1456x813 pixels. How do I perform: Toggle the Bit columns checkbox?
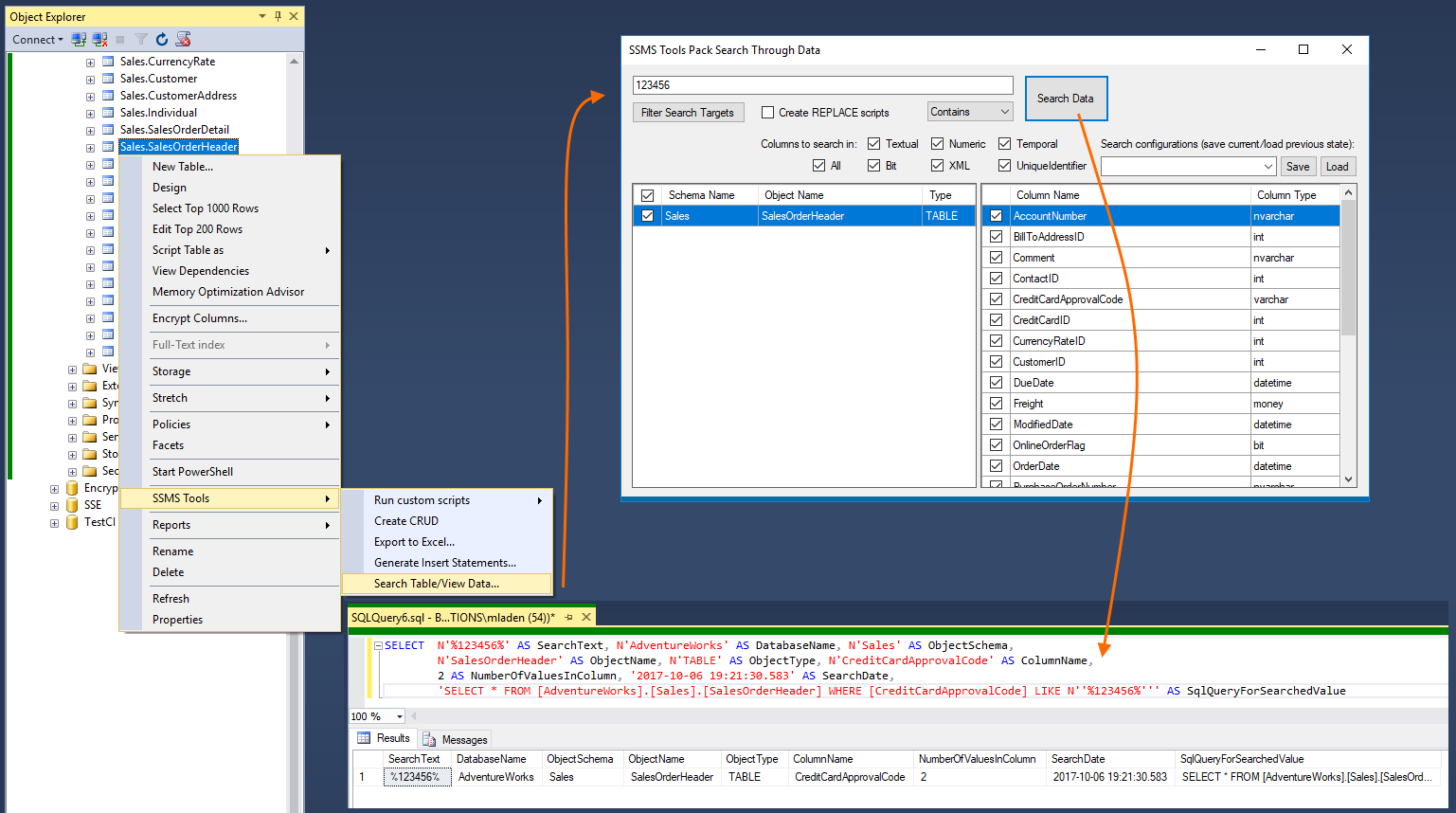(874, 166)
